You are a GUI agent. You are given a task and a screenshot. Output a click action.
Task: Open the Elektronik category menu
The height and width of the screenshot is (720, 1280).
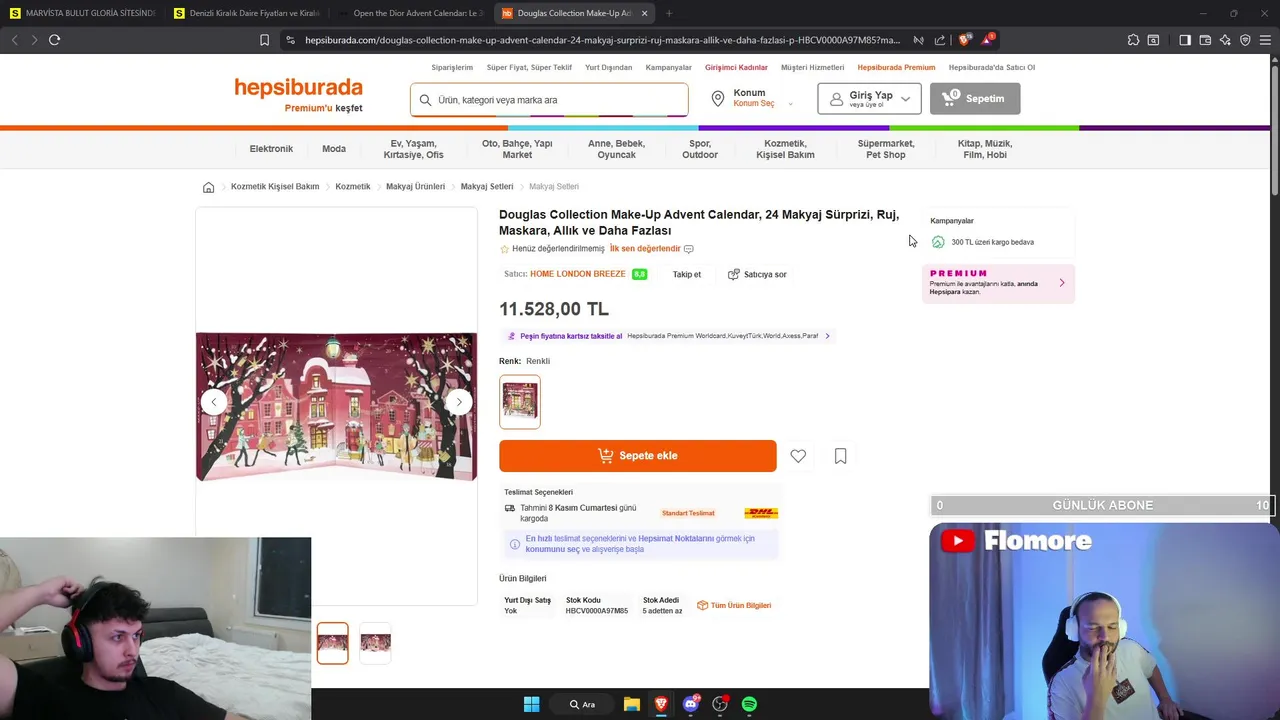click(x=271, y=149)
